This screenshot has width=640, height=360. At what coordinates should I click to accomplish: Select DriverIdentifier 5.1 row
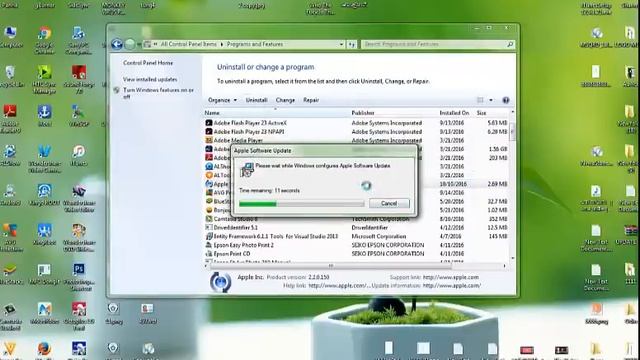pyautogui.click(x=356, y=227)
